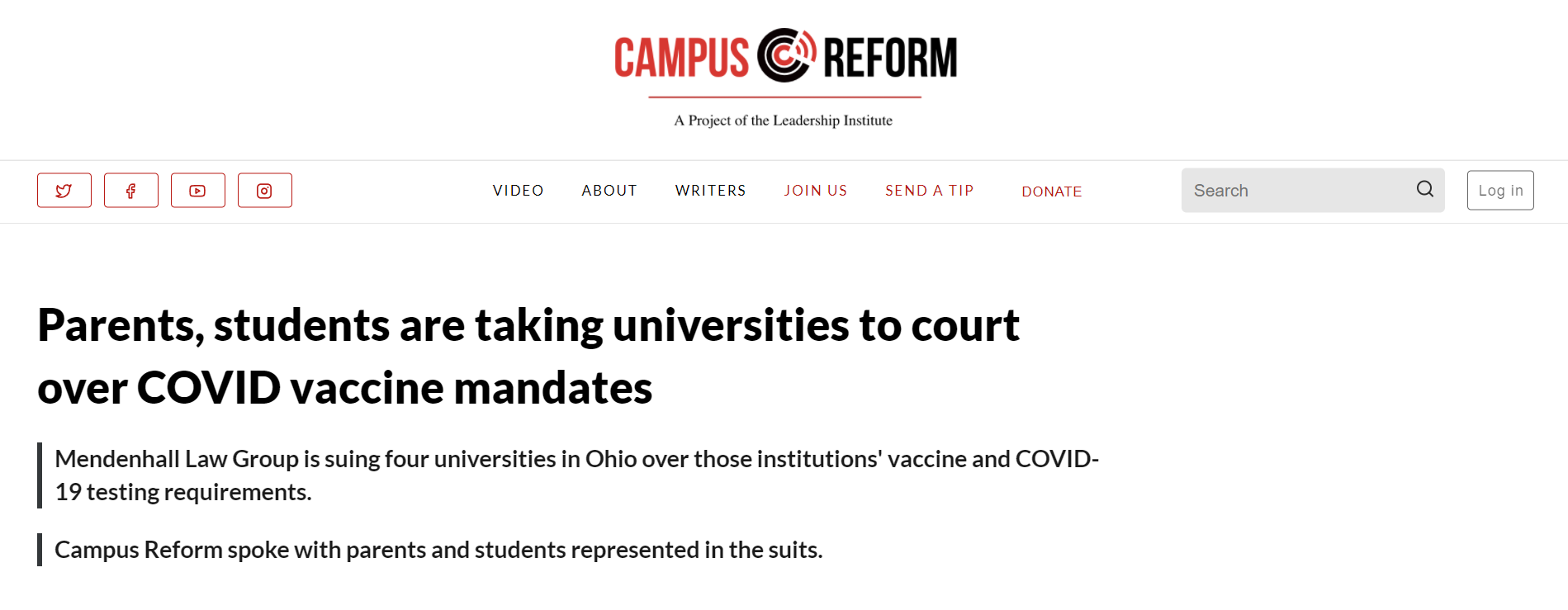Open the Instagram profile icon
The image size is (1568, 610).
[265, 191]
